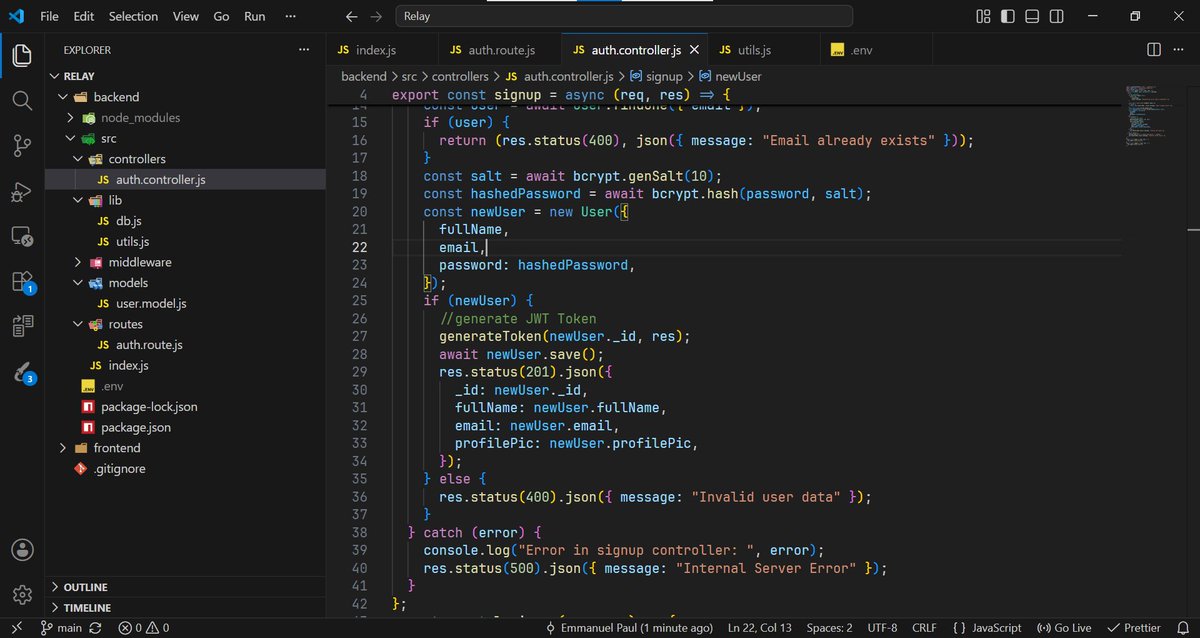Open user.model.js in the explorer

click(151, 303)
